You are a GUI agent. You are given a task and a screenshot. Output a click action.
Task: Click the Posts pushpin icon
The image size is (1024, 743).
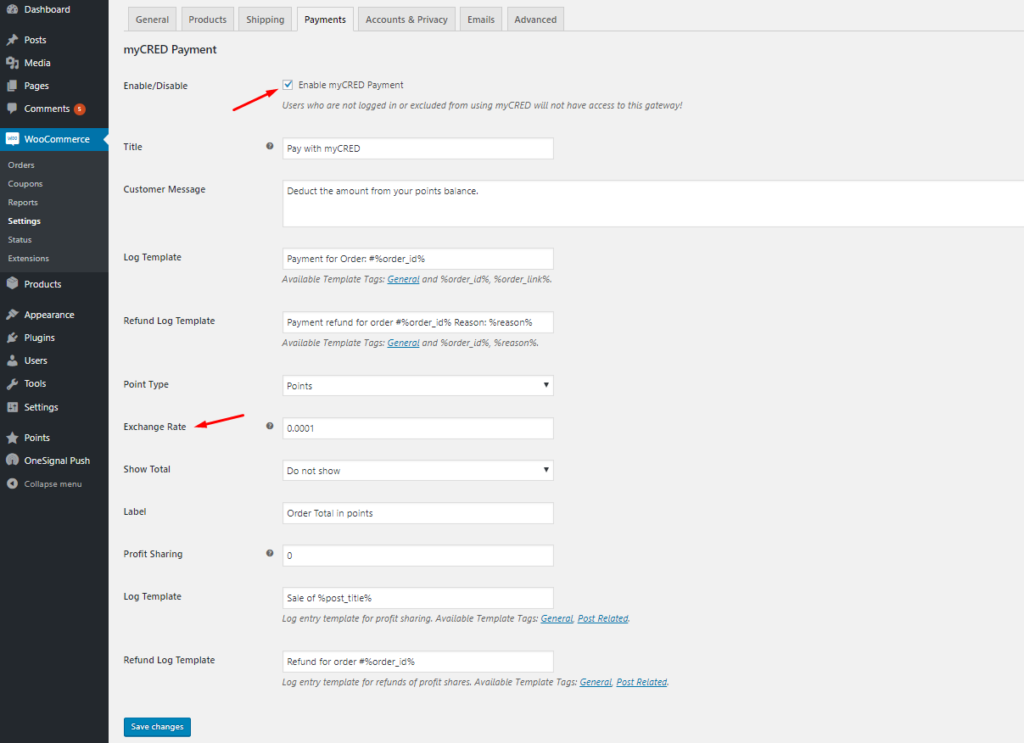[x=12, y=40]
